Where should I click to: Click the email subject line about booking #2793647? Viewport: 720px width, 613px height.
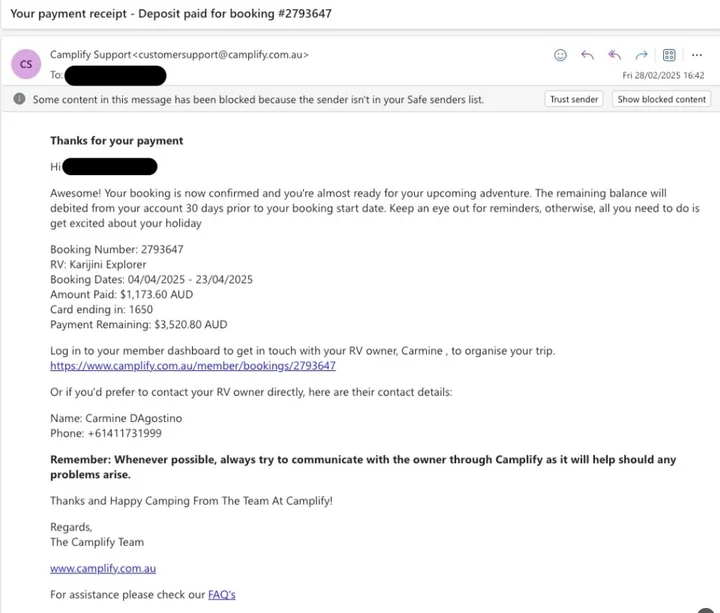pyautogui.click(x=171, y=14)
